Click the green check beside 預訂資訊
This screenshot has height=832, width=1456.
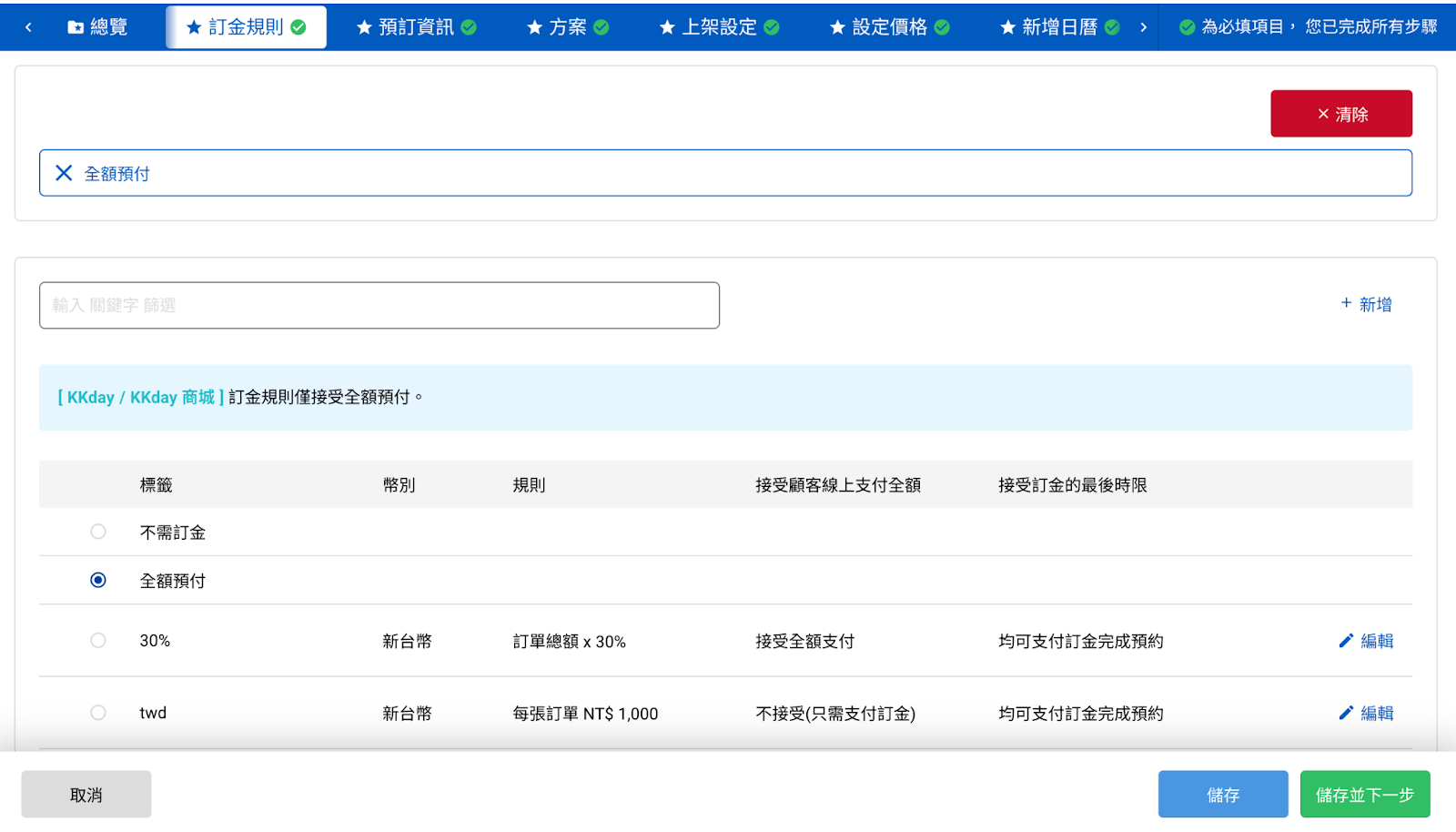click(469, 27)
